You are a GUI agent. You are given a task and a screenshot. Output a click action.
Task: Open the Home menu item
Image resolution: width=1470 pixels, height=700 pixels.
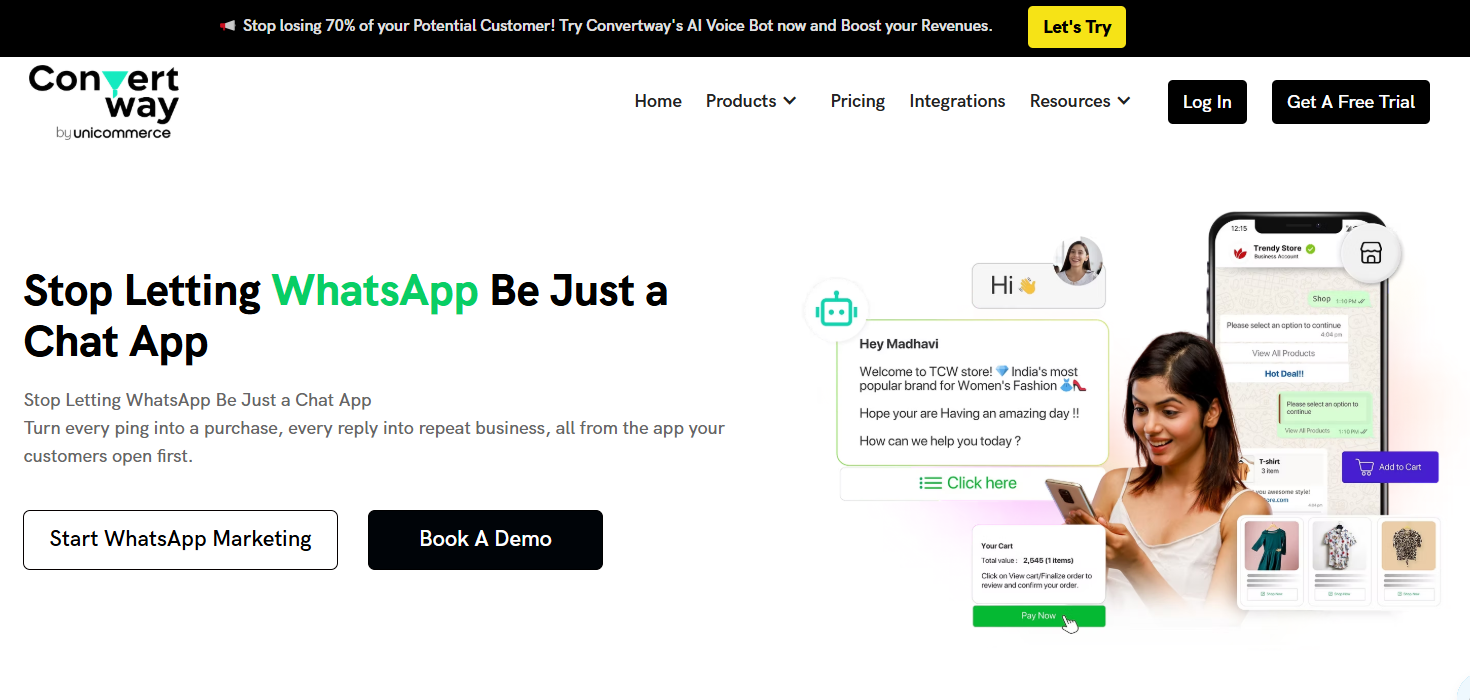658,101
